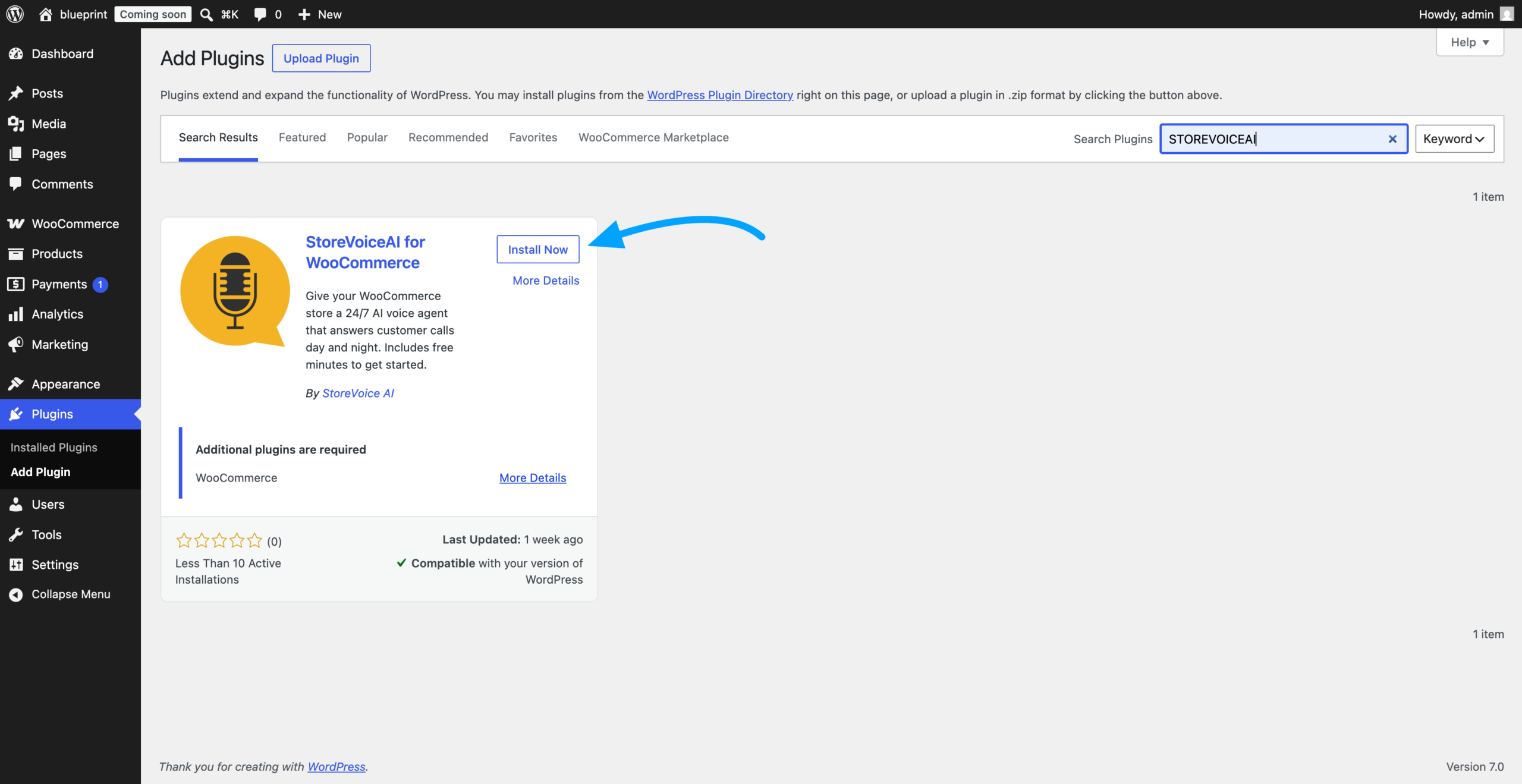Click the Analytics bar chart icon
This screenshot has height=784, width=1522.
point(16,314)
